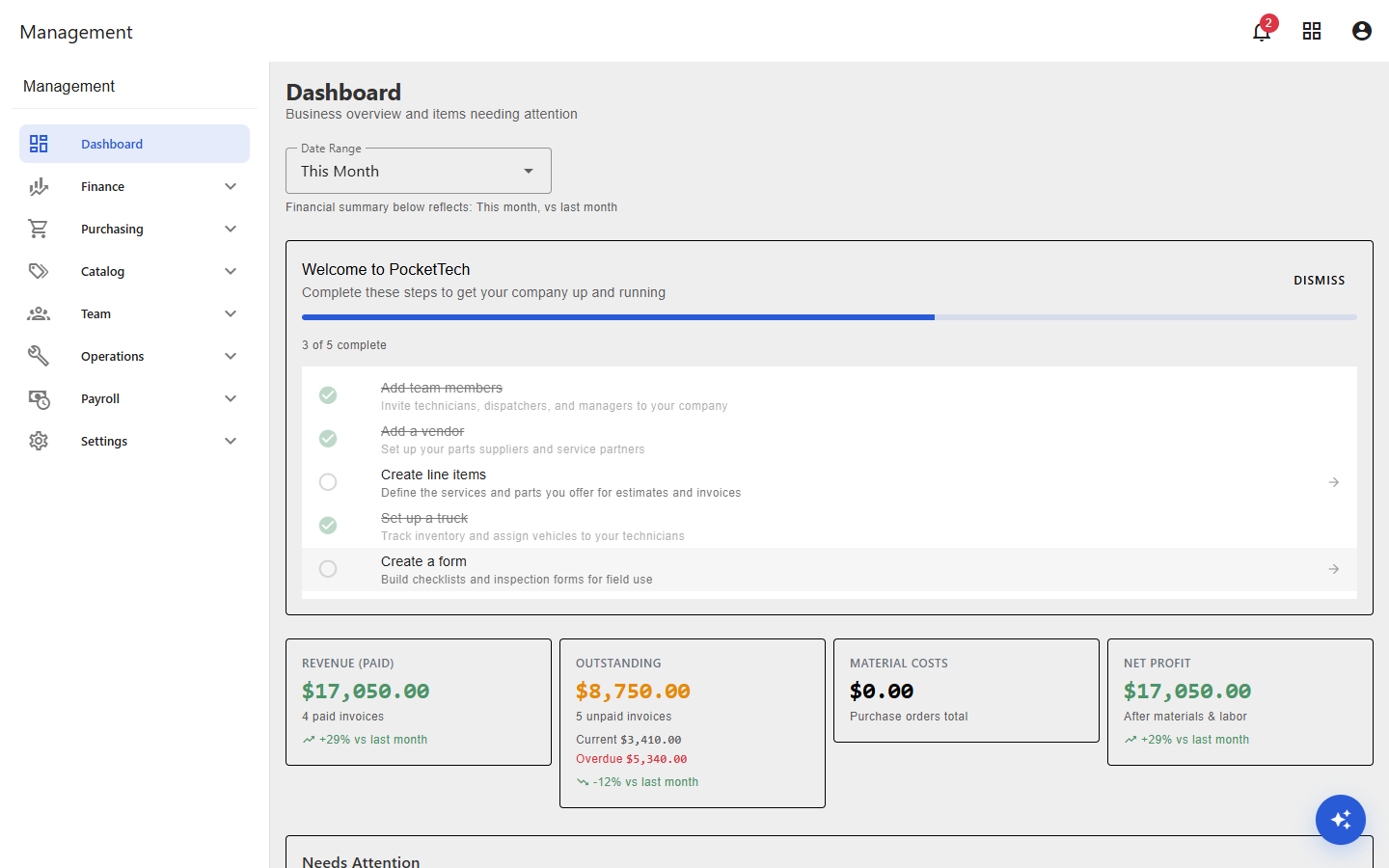Viewport: 1389px width, 868px height.
Task: Open the Outstanding $8,750.00 card
Action: [693, 723]
